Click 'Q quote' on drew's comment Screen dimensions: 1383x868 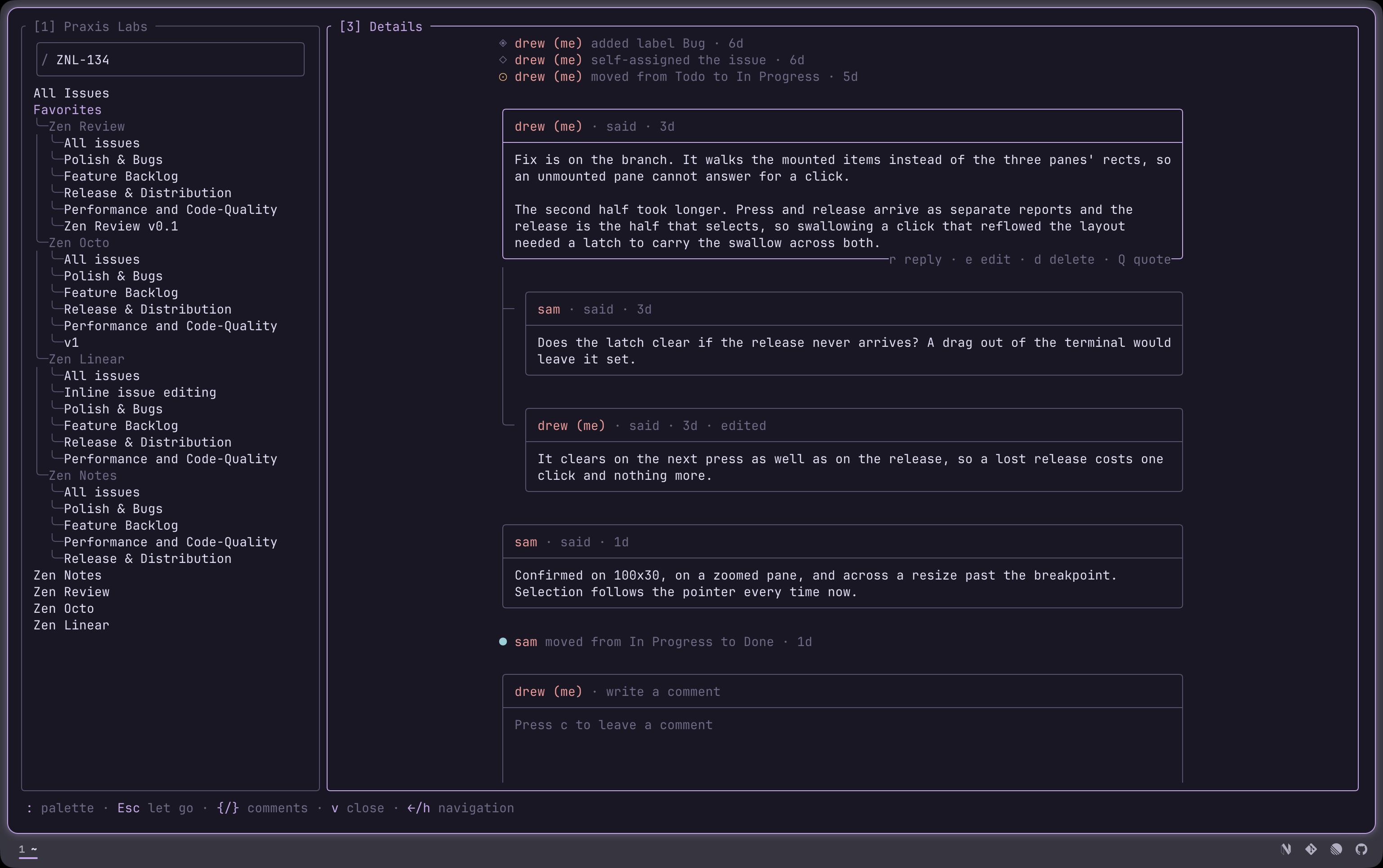pyautogui.click(x=1144, y=260)
